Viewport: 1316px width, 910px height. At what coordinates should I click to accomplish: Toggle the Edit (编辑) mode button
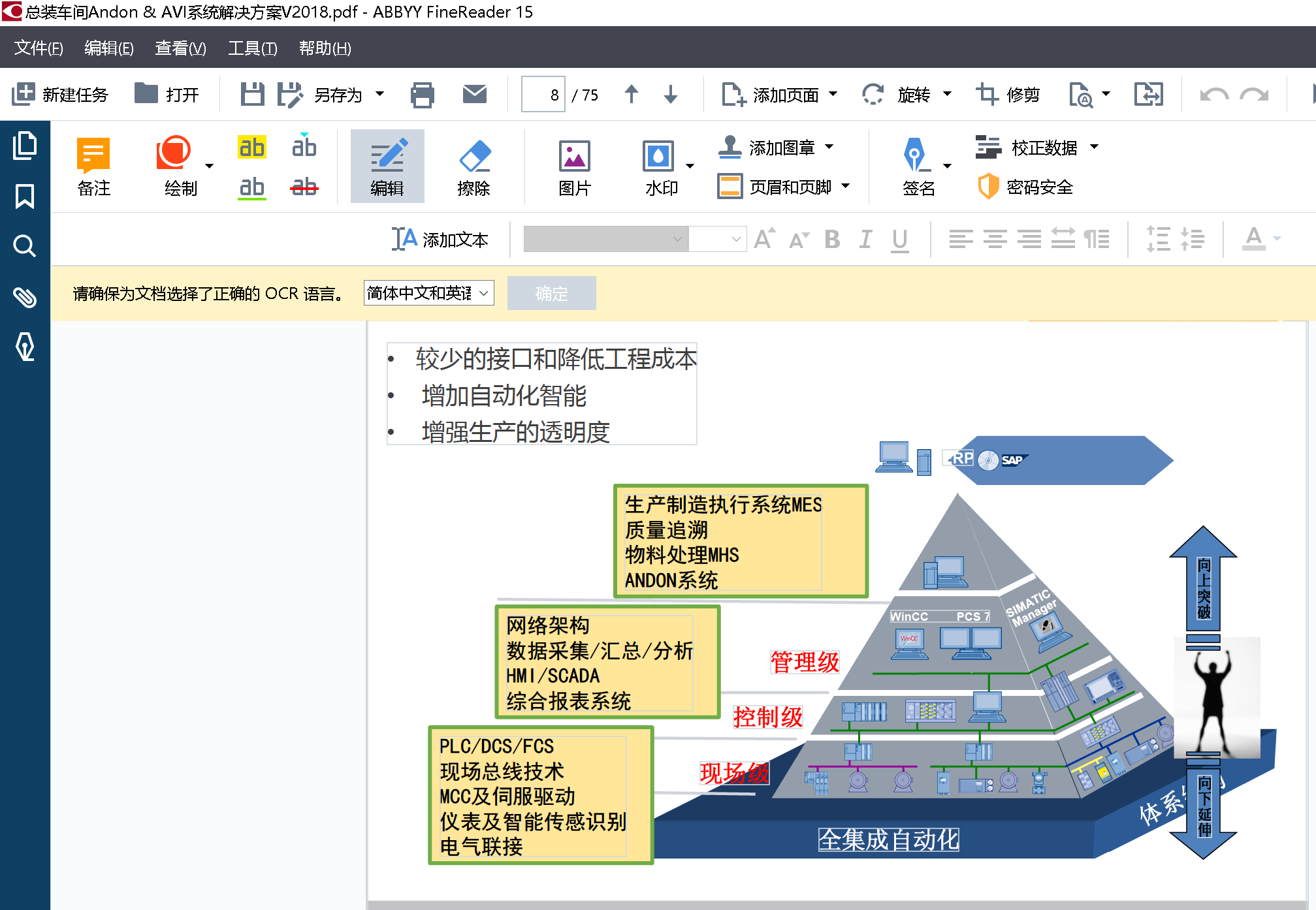[x=387, y=166]
